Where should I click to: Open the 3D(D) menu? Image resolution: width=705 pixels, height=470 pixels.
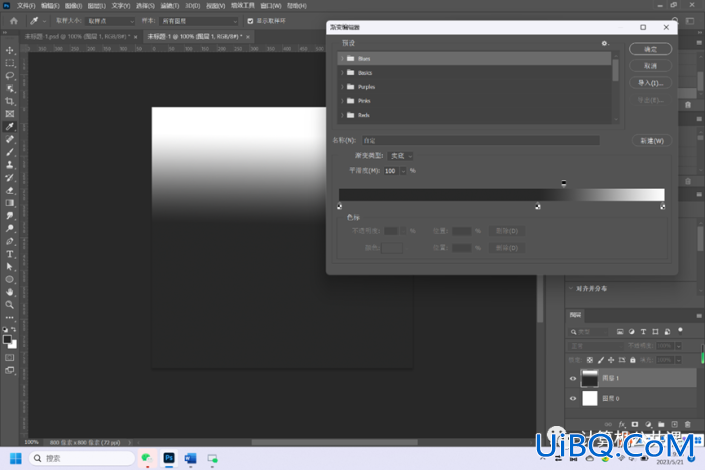(192, 6)
